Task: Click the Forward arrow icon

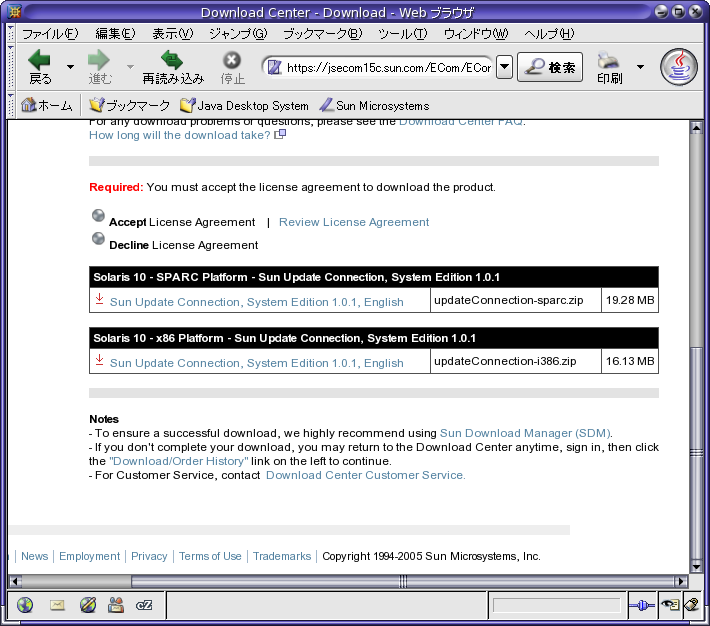Action: pos(99,60)
